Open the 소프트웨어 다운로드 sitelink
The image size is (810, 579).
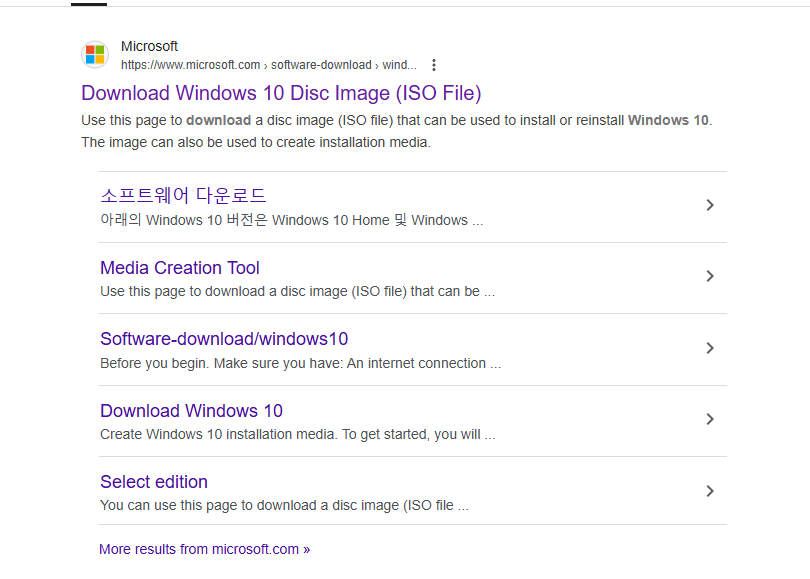click(x=183, y=195)
